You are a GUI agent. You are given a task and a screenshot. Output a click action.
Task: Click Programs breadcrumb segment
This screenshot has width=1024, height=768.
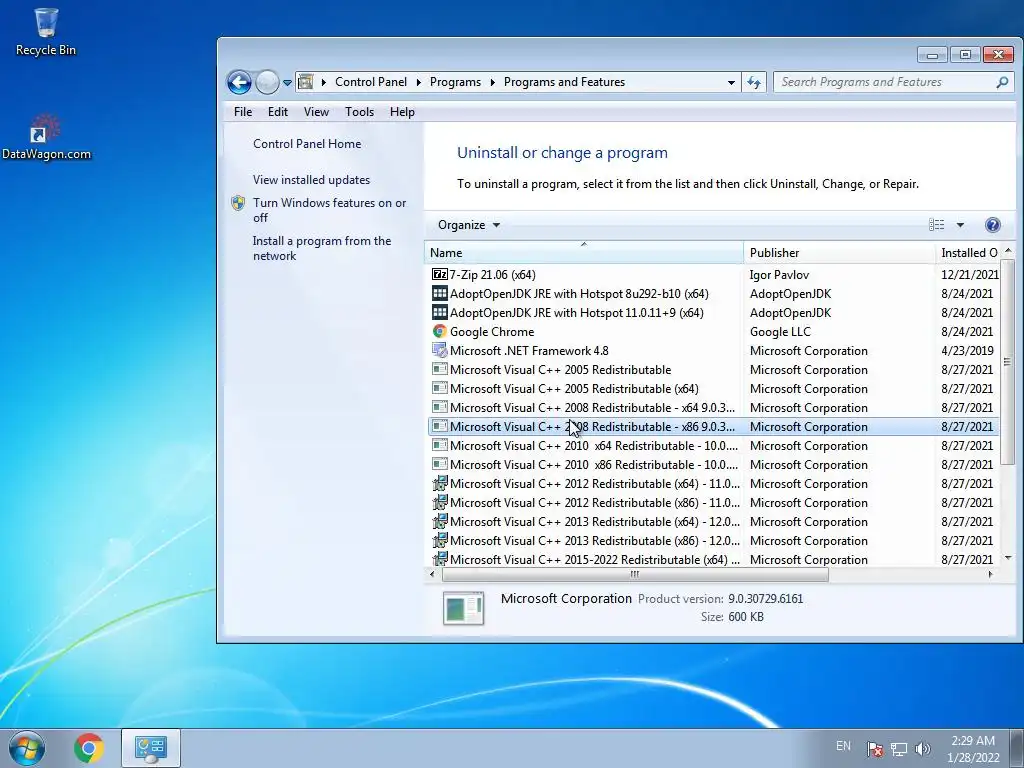click(455, 82)
